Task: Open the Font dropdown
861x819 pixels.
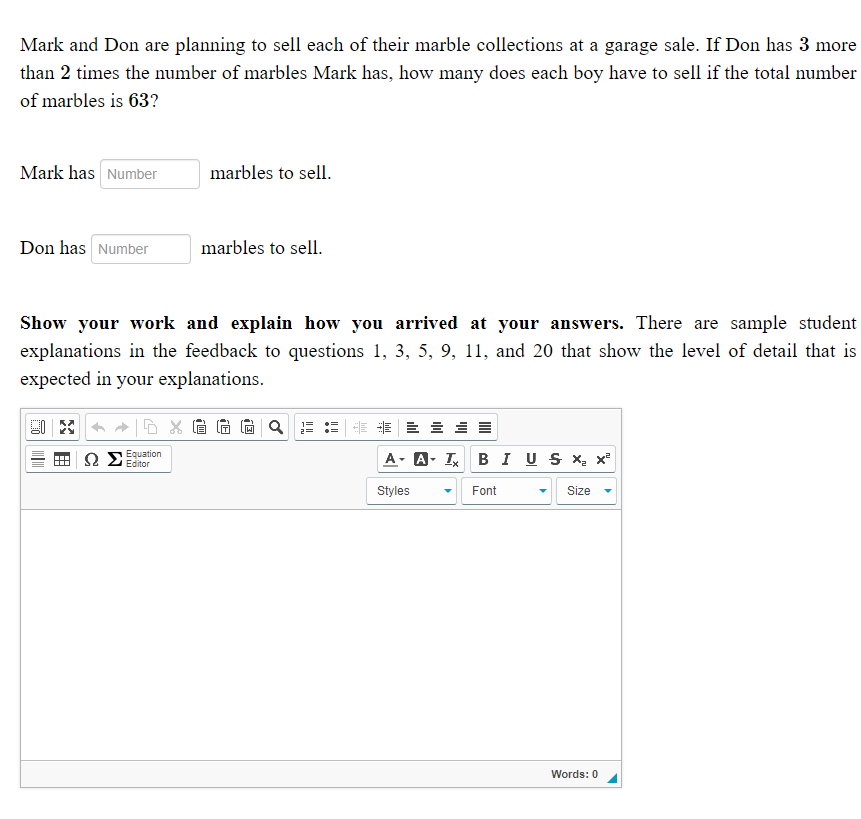Action: click(x=506, y=491)
